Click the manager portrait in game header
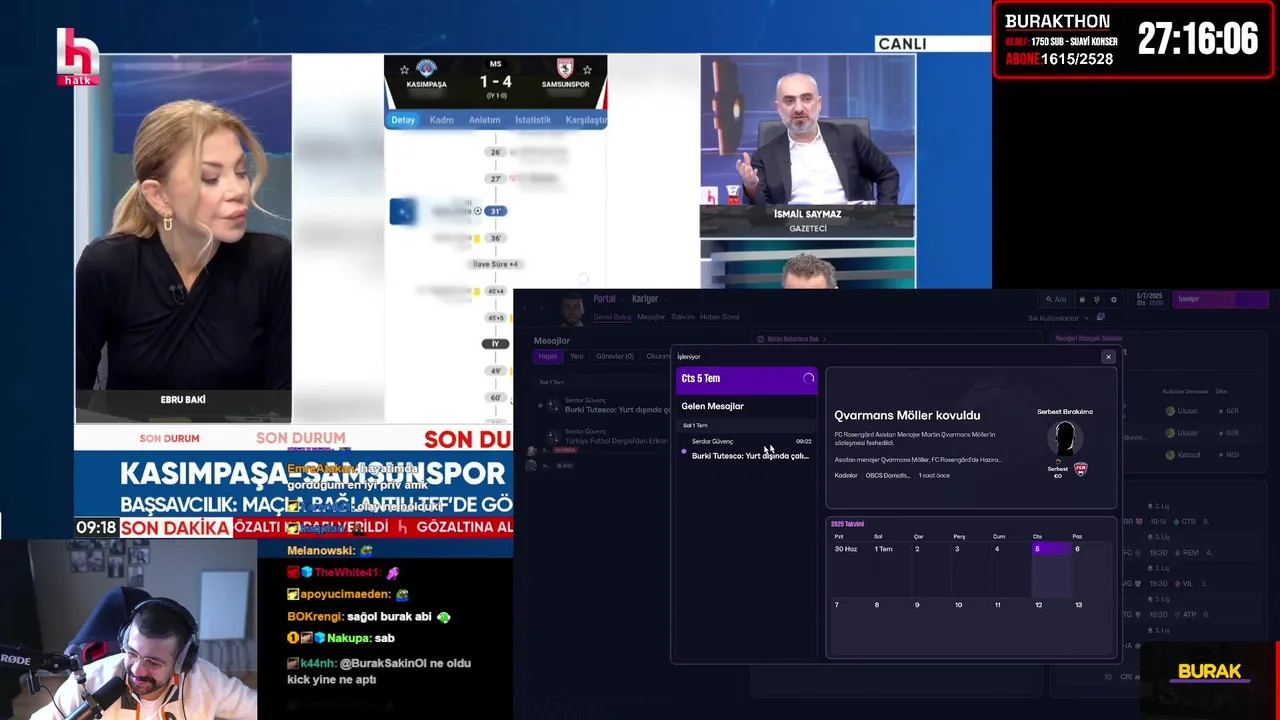Screen dimensions: 1280x720 (571, 309)
